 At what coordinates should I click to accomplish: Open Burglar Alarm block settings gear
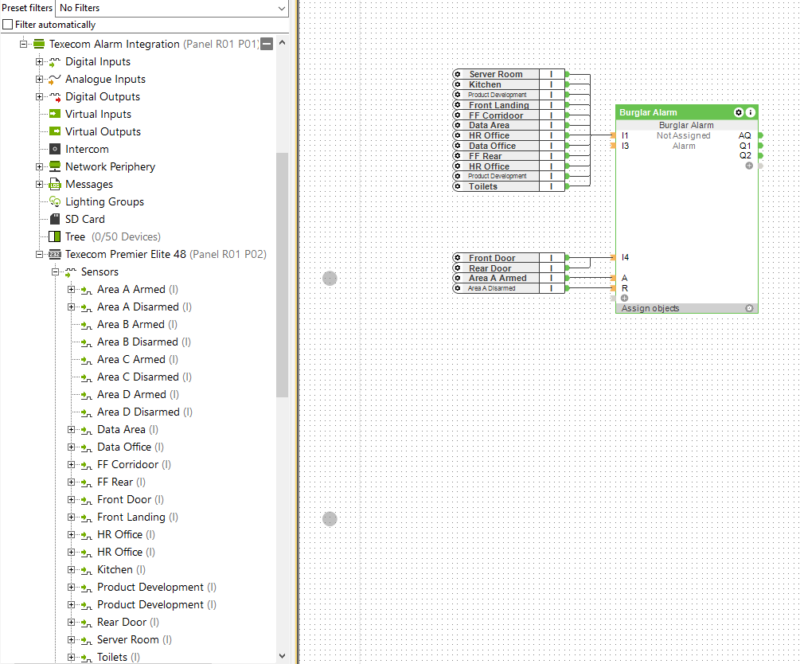738,113
